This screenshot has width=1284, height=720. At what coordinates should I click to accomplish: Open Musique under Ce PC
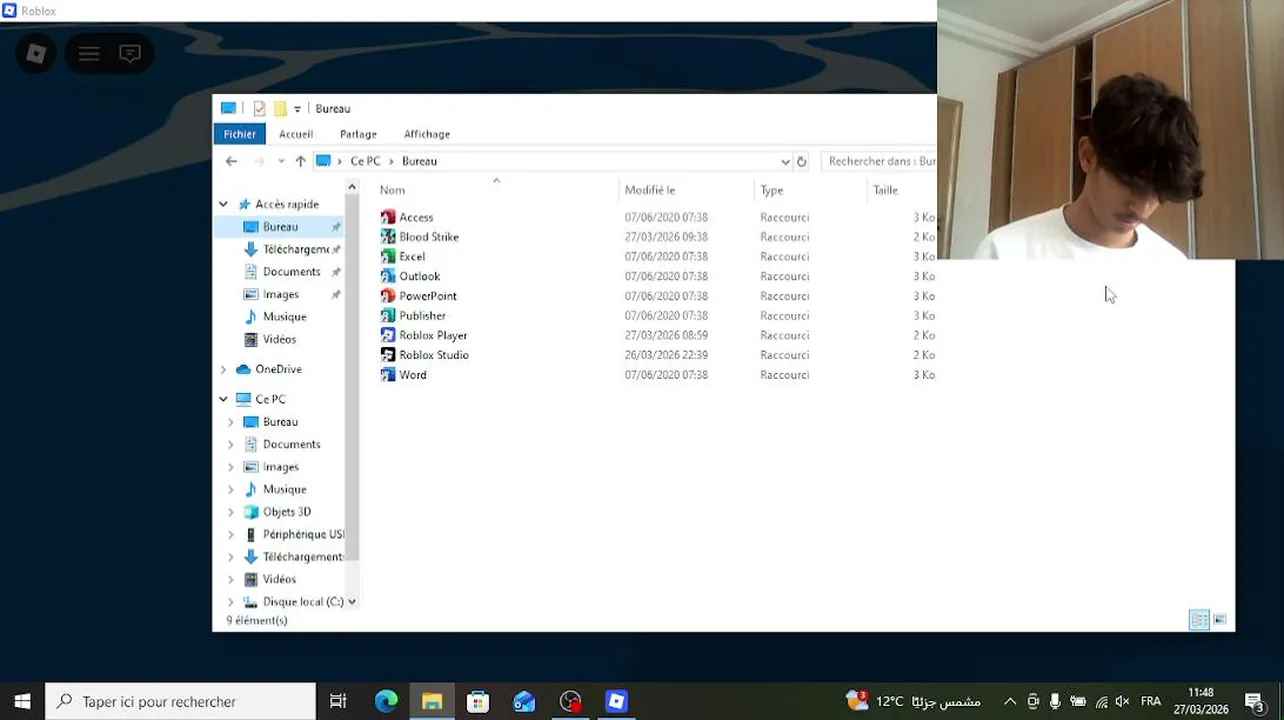[x=284, y=489]
